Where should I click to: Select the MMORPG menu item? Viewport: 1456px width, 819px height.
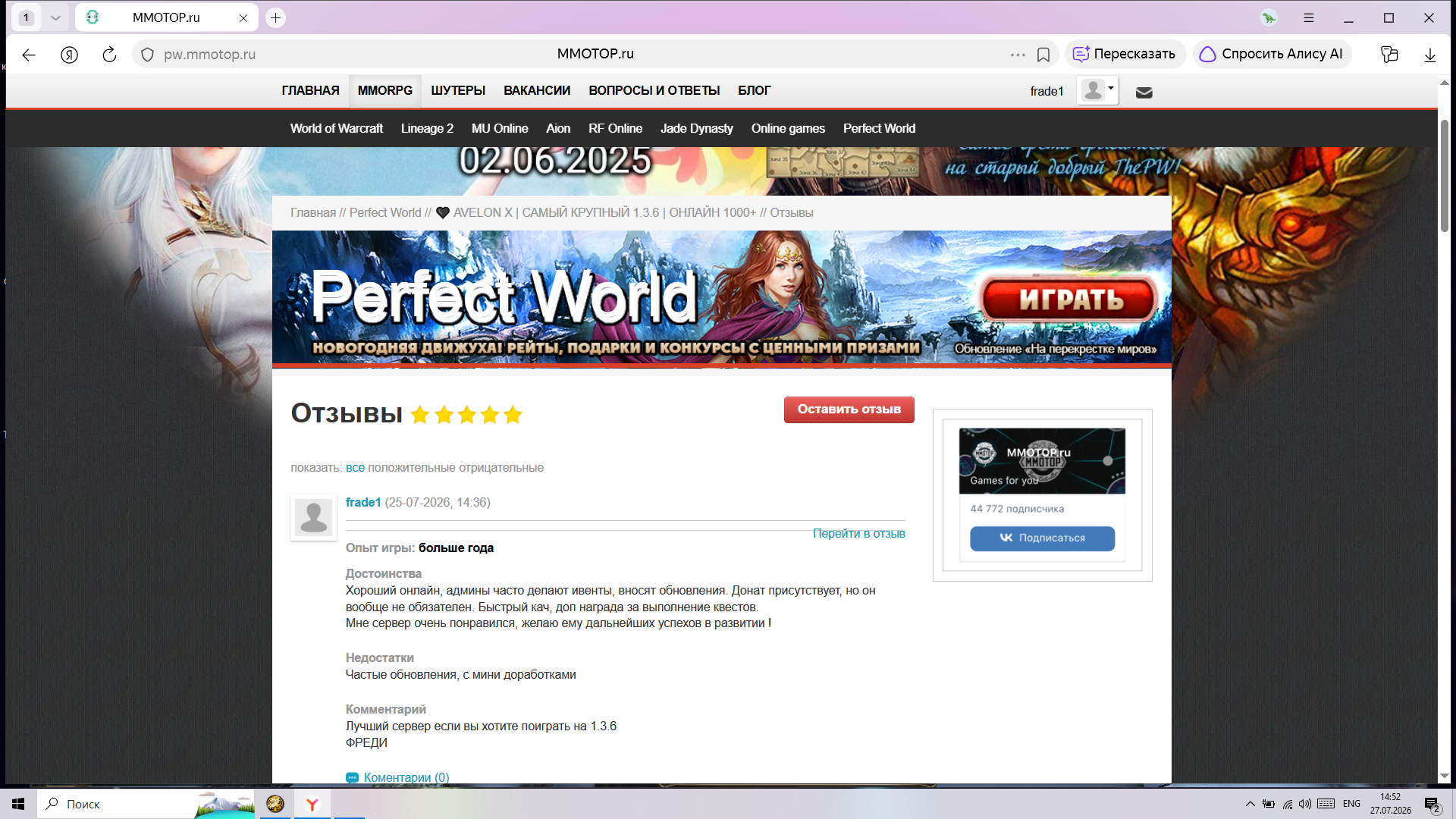[x=385, y=91]
